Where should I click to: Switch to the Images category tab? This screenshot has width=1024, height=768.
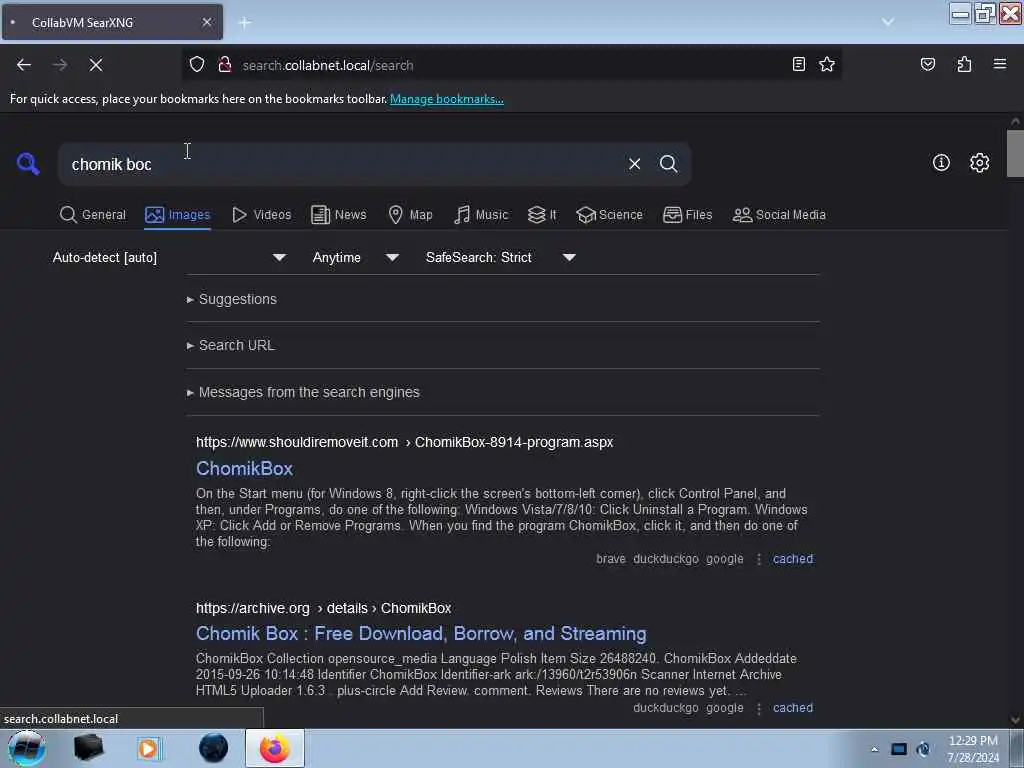[178, 215]
